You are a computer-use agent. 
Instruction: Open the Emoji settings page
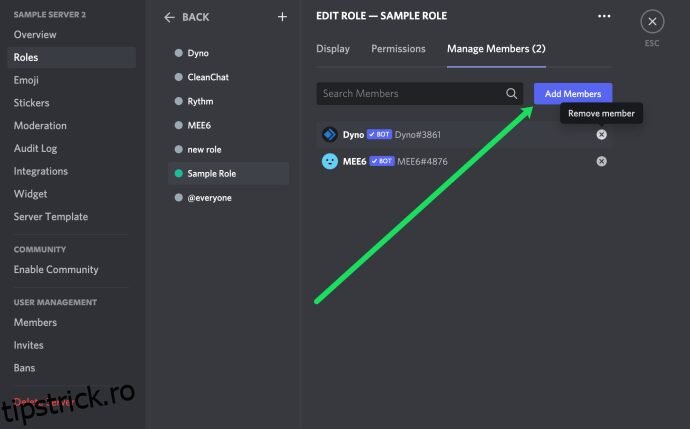pyautogui.click(x=28, y=80)
